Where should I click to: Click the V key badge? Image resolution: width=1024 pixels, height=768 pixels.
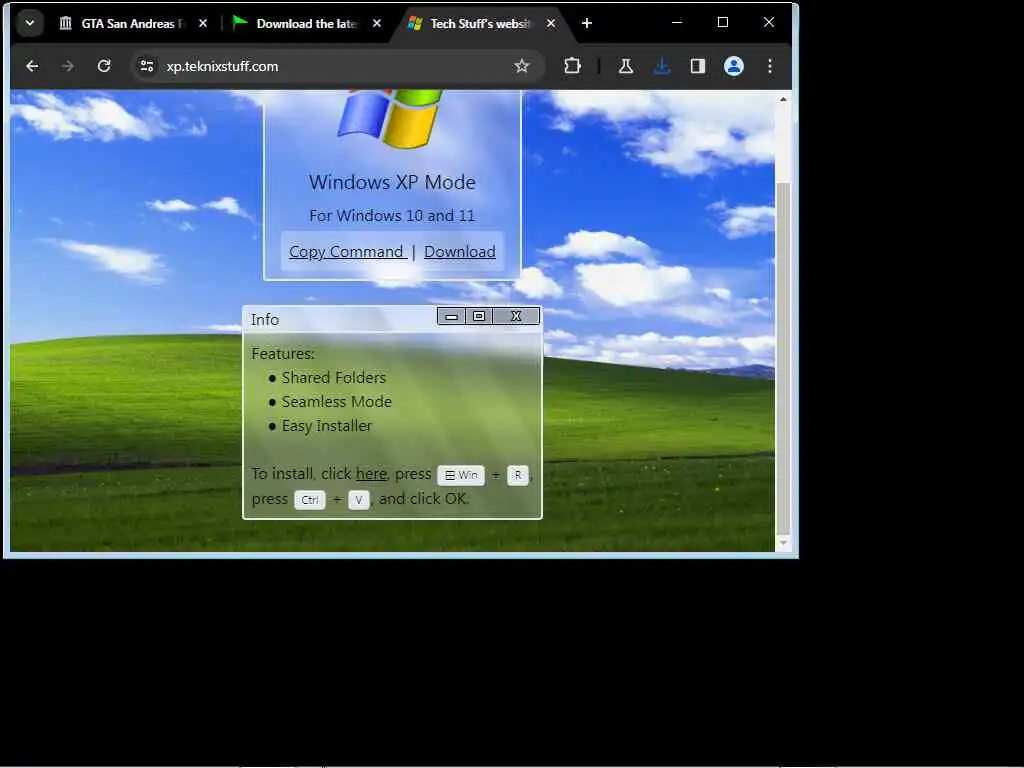pyautogui.click(x=359, y=500)
